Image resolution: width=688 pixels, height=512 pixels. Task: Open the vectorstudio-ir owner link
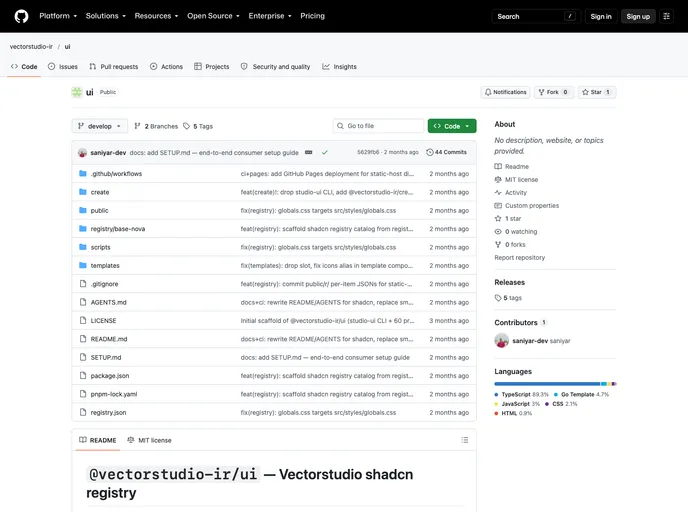coord(31,47)
